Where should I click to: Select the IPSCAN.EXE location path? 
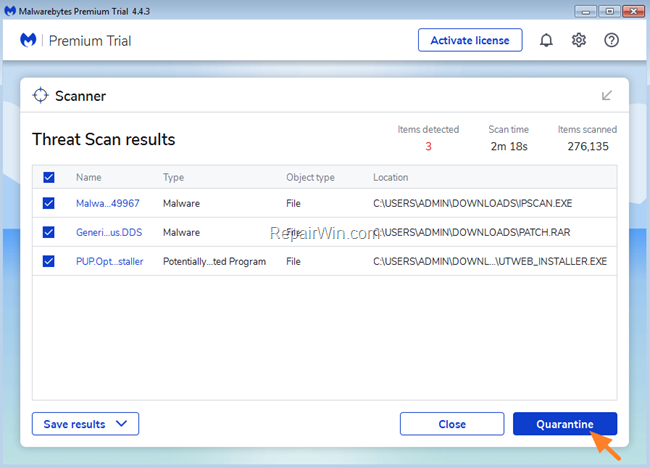coord(473,203)
